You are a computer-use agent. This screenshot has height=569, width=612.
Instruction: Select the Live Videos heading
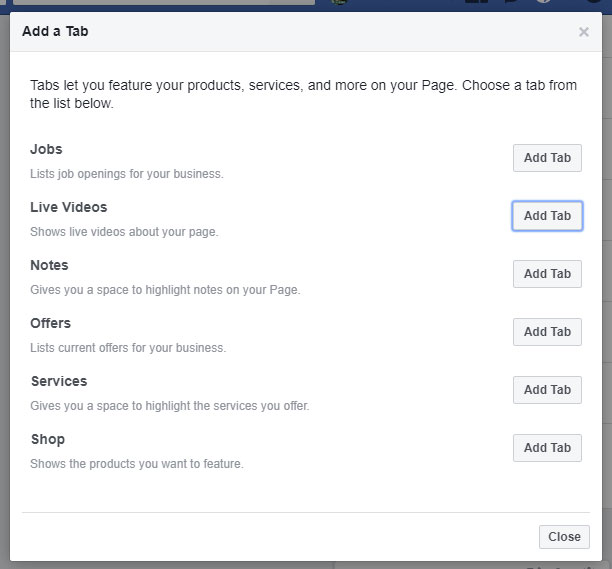pyautogui.click(x=68, y=207)
